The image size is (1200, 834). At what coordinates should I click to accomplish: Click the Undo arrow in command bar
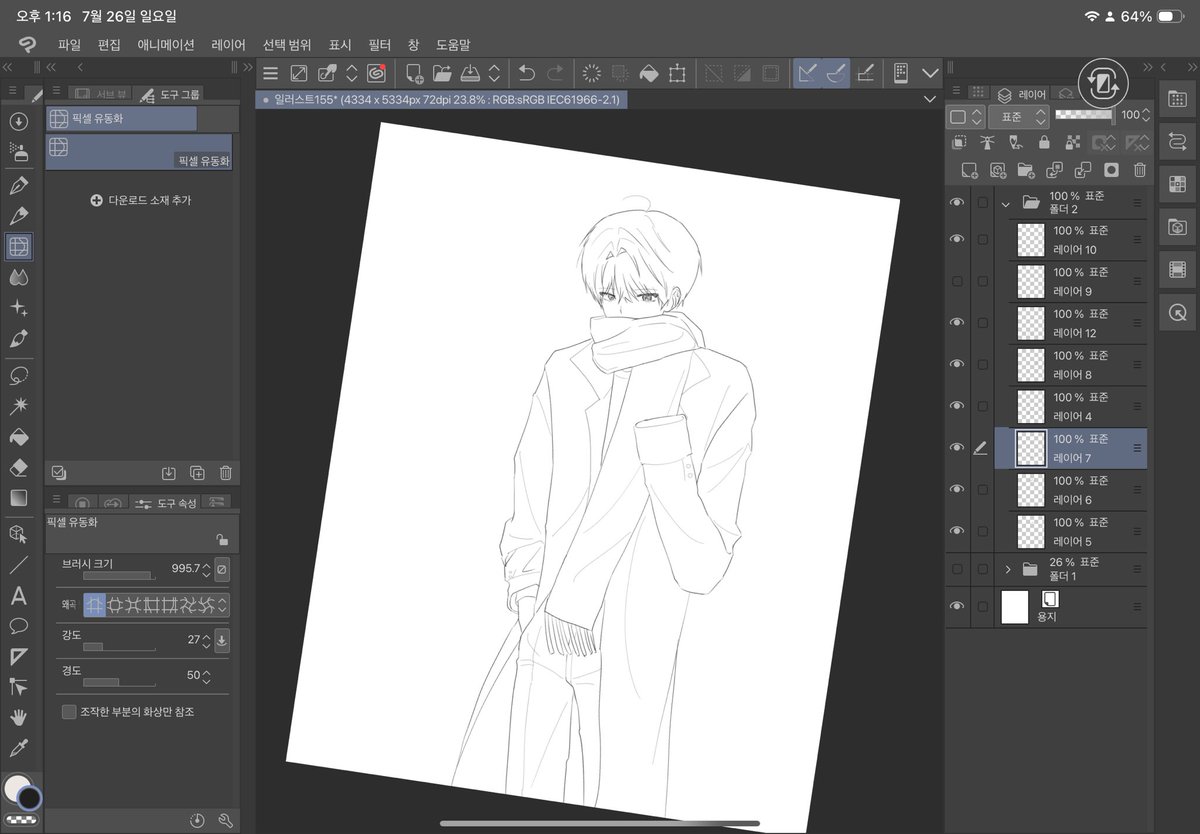coord(526,73)
